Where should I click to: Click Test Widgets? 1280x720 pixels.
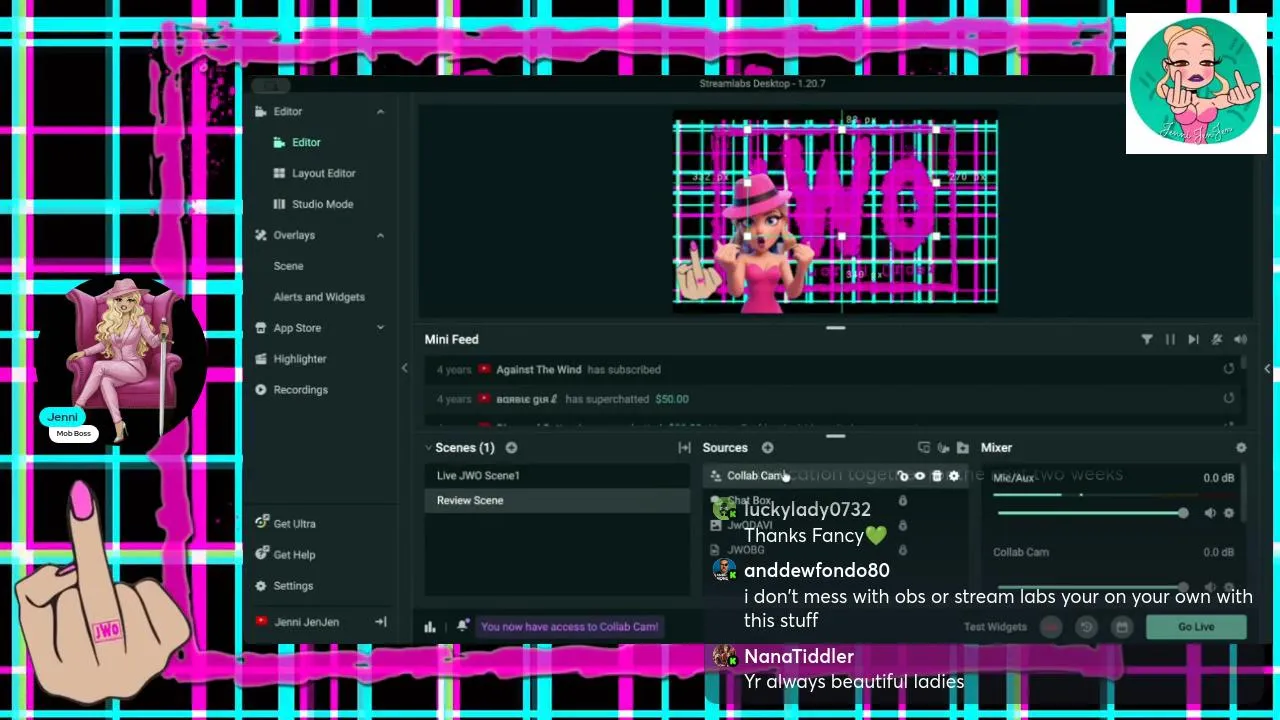pyautogui.click(x=995, y=627)
